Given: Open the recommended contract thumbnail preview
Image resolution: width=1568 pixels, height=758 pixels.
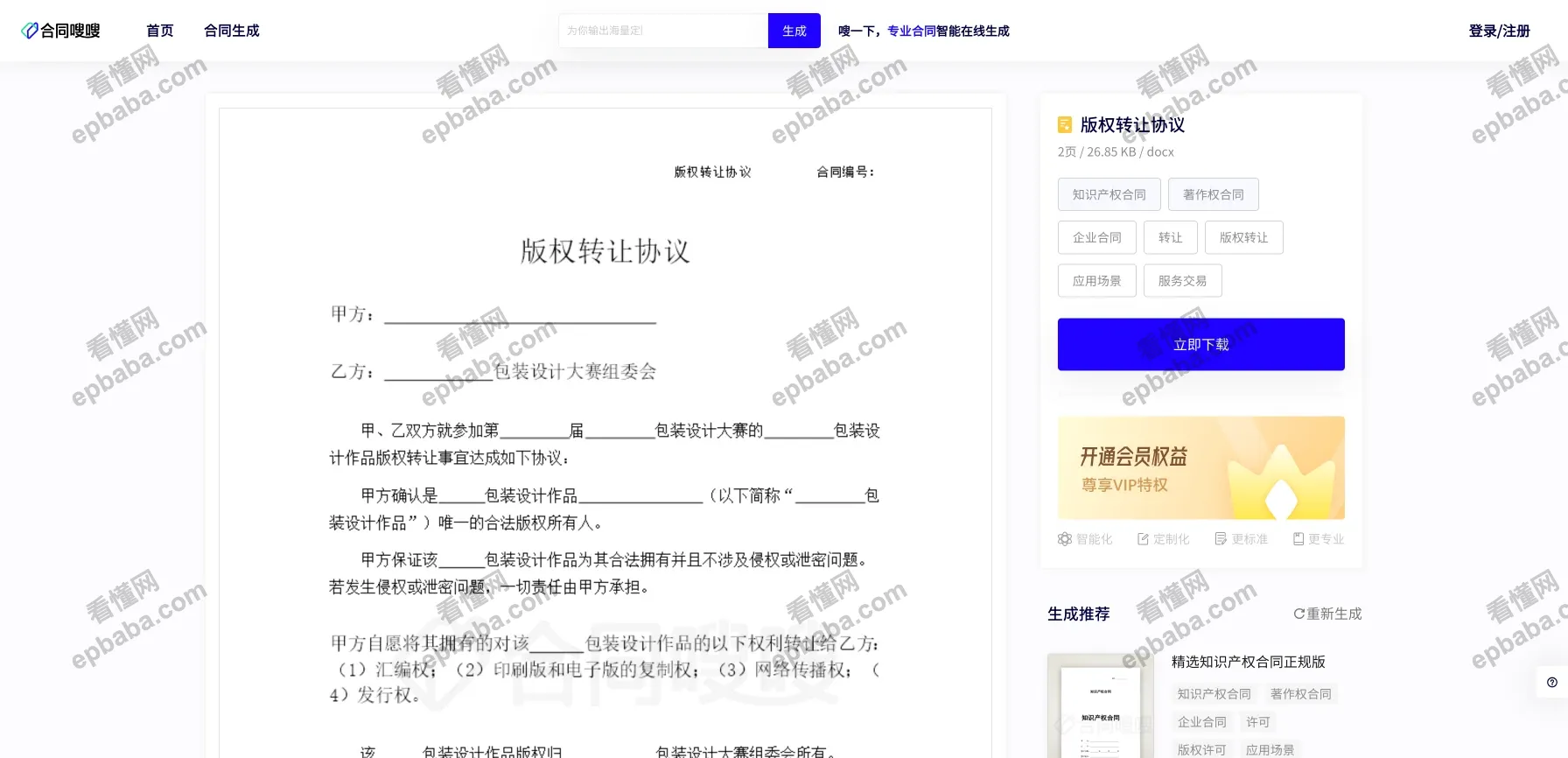Looking at the screenshot, I should [1101, 705].
